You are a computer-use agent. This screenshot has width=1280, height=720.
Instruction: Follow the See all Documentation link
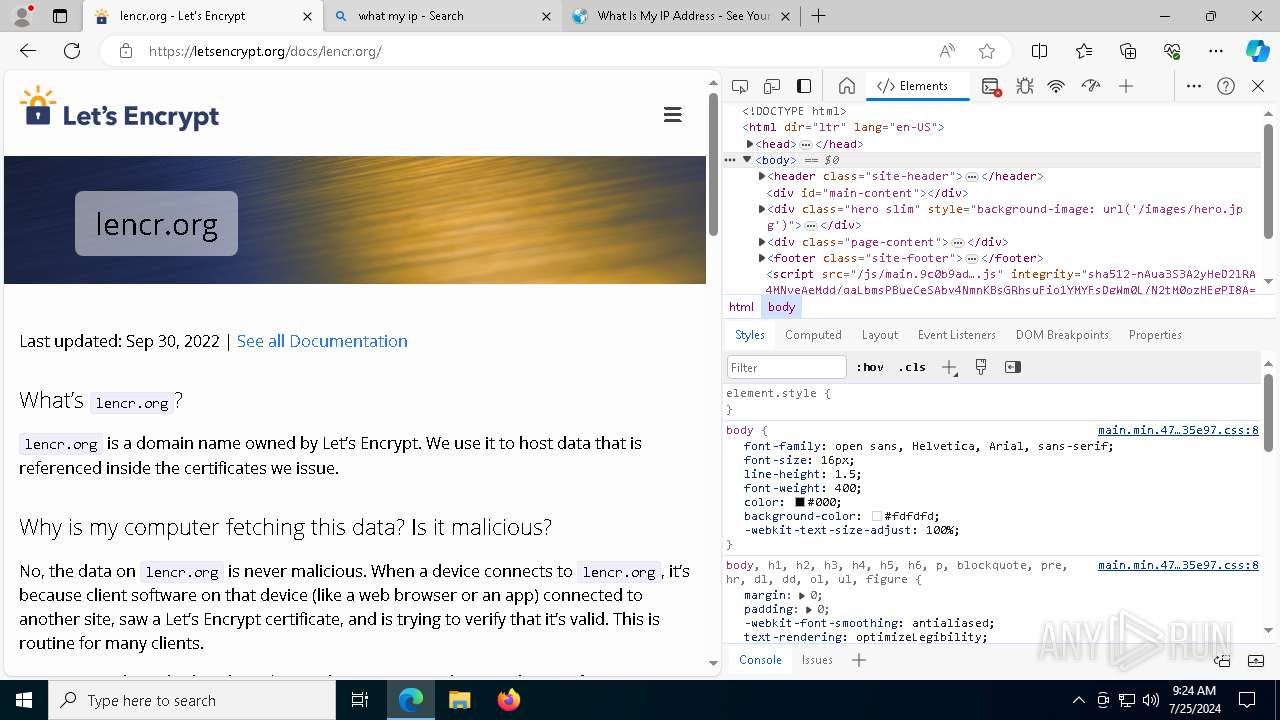[322, 341]
